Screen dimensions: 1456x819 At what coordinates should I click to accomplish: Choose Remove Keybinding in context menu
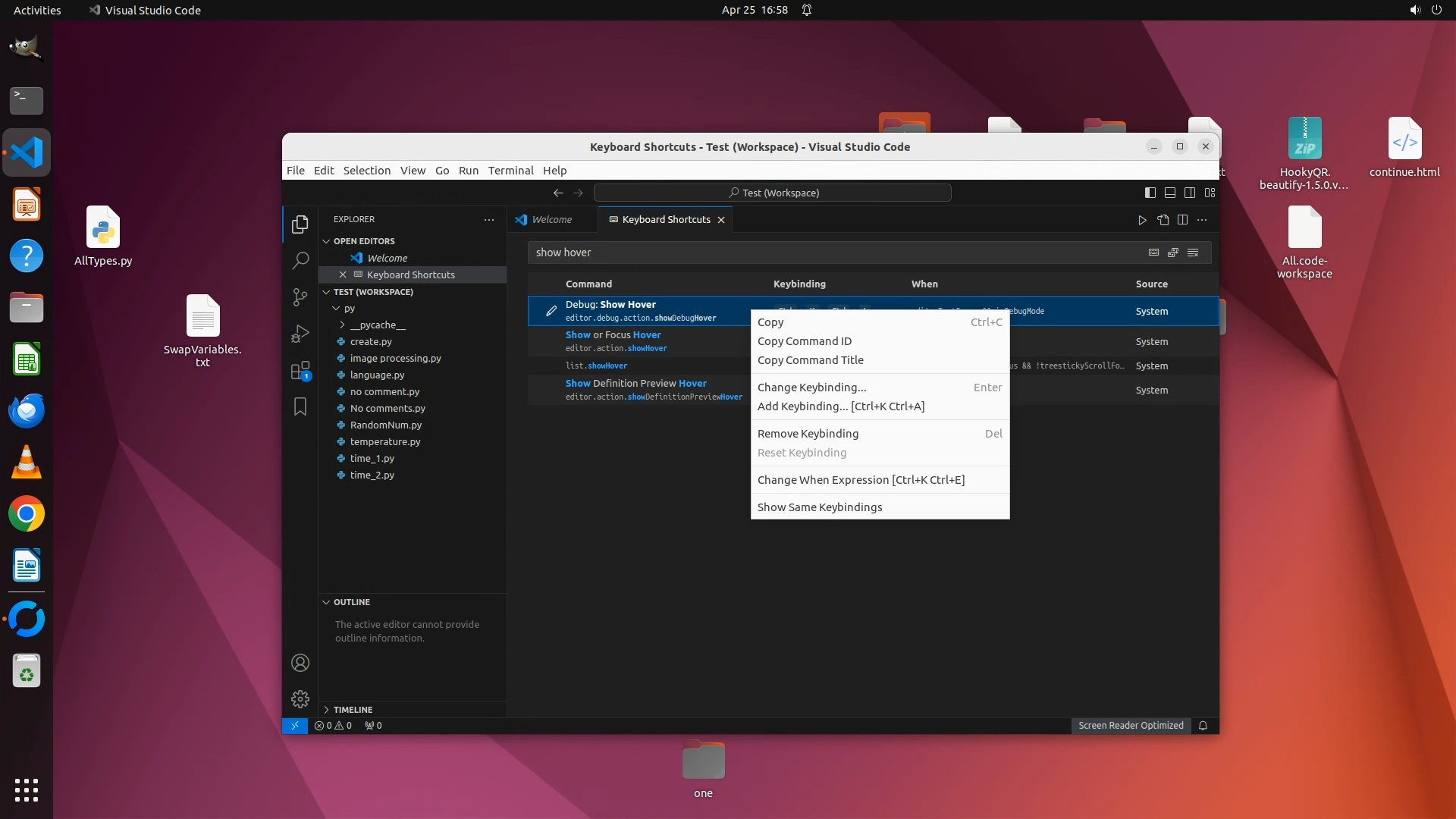tap(808, 434)
